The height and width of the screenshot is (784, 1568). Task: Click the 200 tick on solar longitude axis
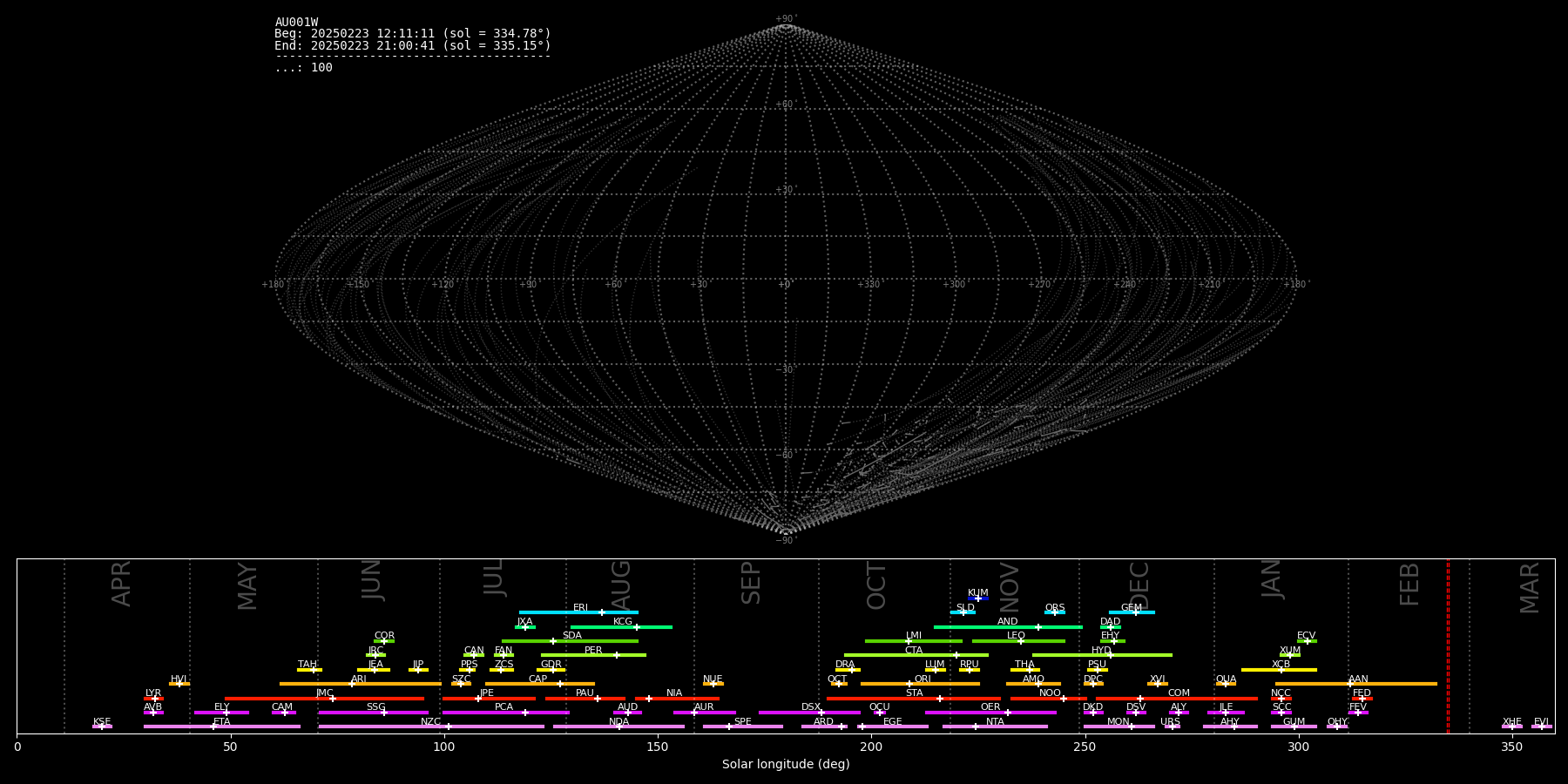point(871,747)
